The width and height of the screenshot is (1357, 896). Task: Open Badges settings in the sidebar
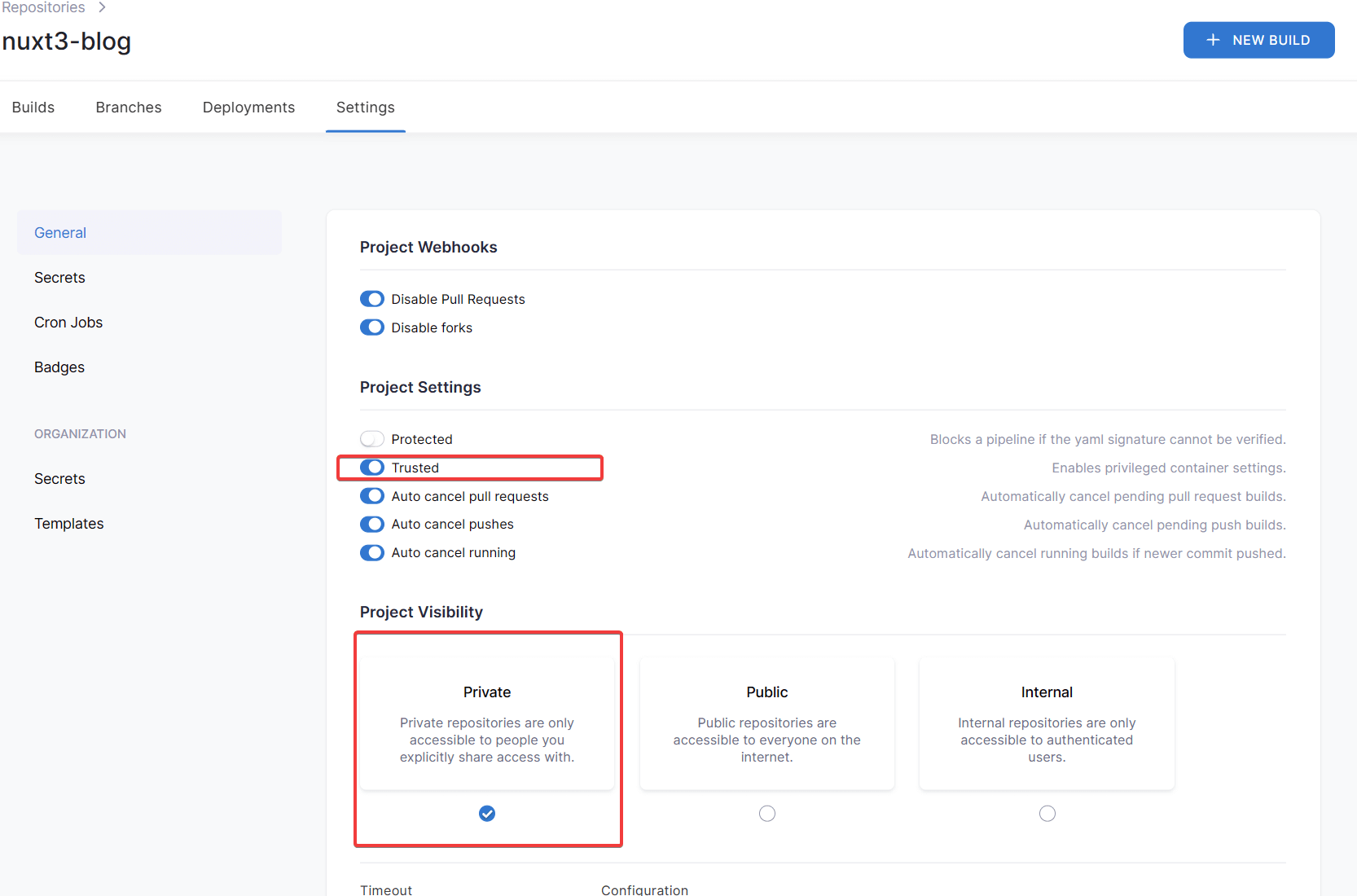pos(59,367)
